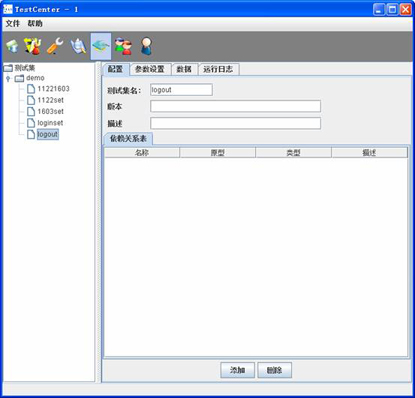Click the document icon beside 1122set
Image resolution: width=415 pixels, height=398 pixels.
coord(31,100)
